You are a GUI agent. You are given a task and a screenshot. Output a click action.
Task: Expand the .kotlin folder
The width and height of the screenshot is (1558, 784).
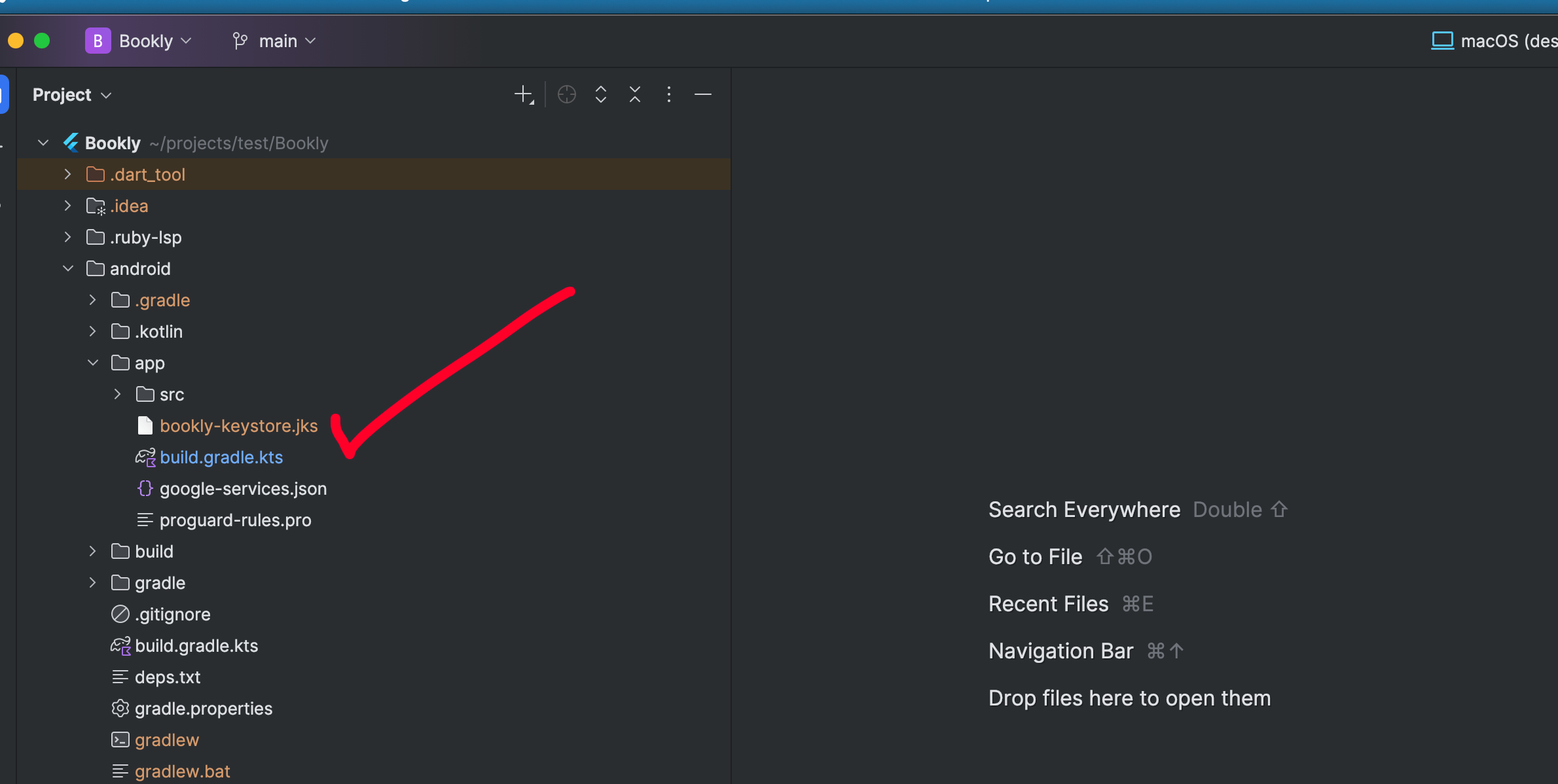pos(92,331)
